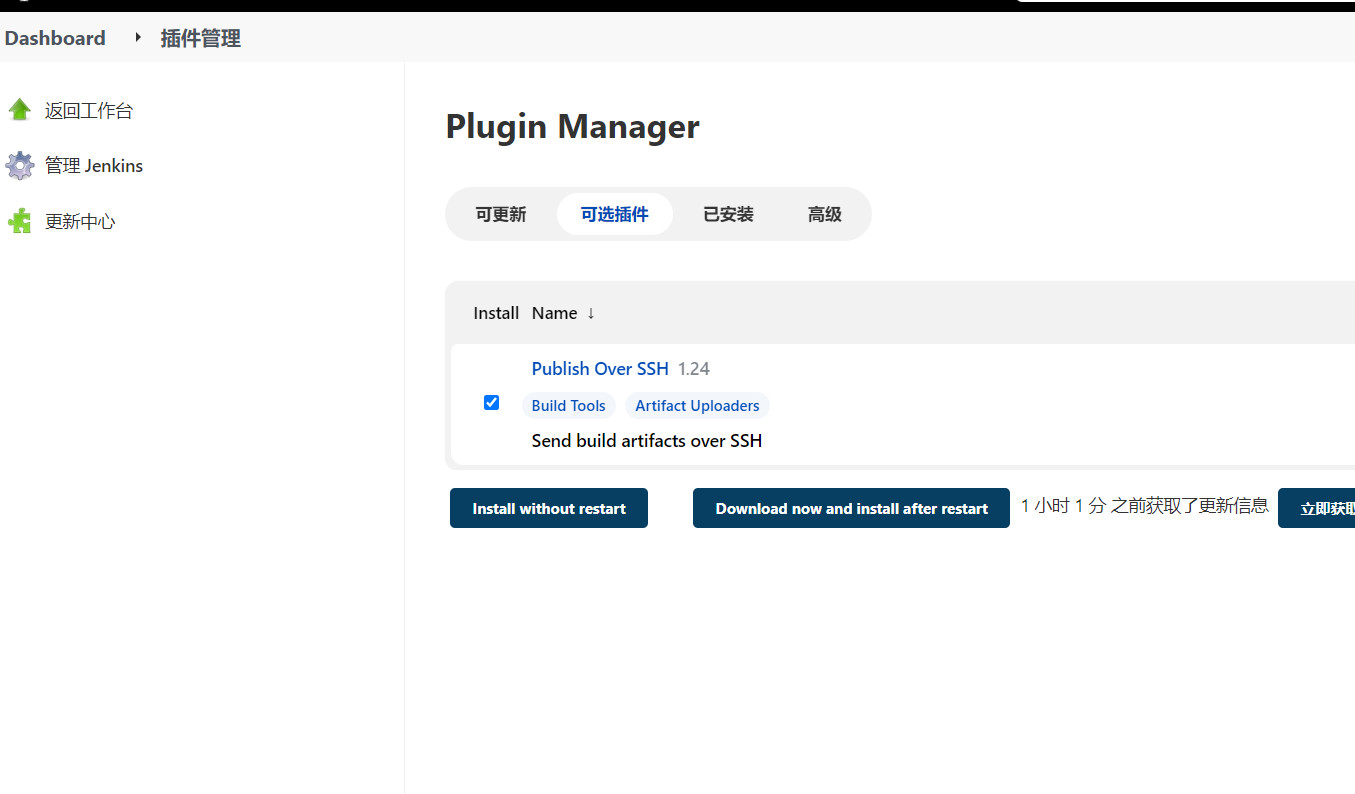Uncheck the Publish Over SSH install checkbox
The width and height of the screenshot is (1355, 794).
(491, 402)
